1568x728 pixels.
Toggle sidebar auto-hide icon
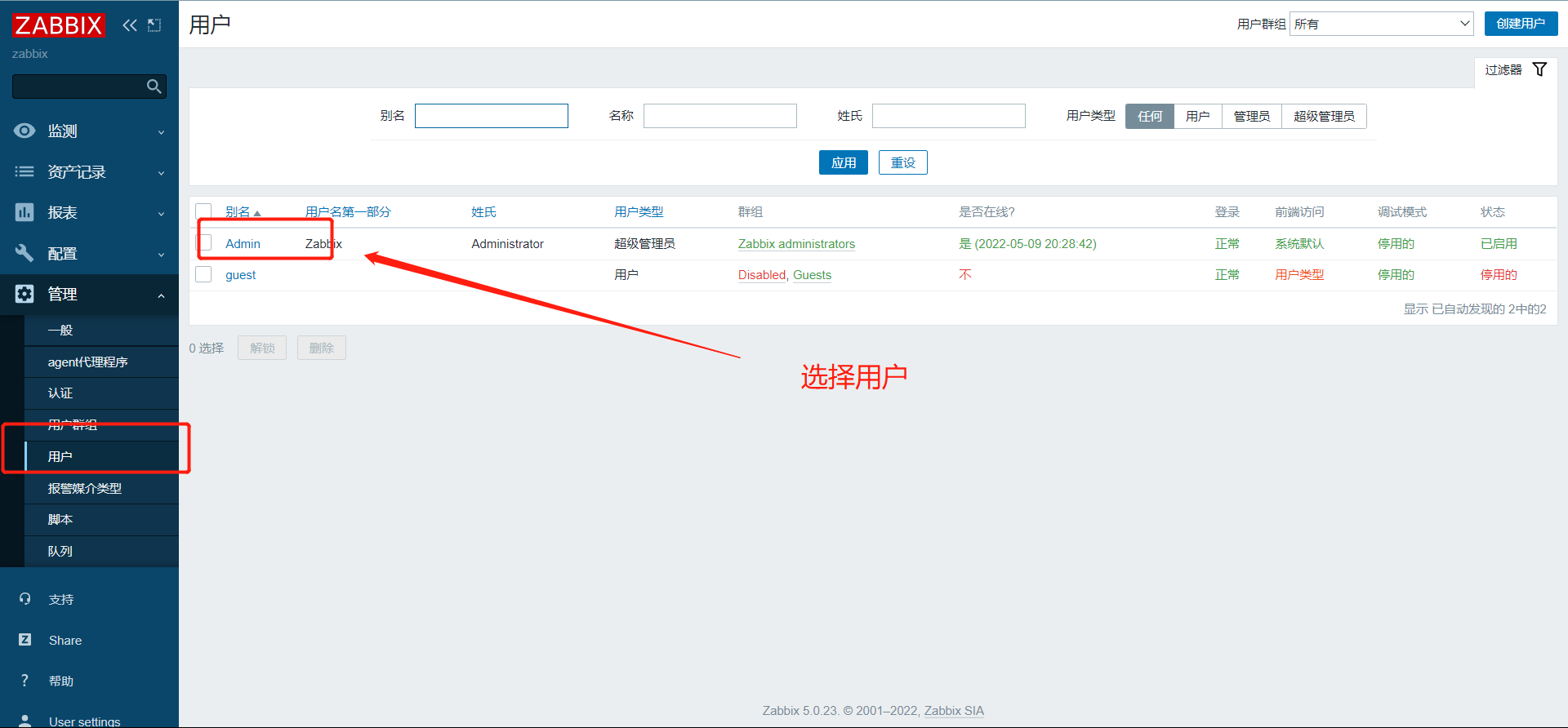pyautogui.click(x=154, y=25)
